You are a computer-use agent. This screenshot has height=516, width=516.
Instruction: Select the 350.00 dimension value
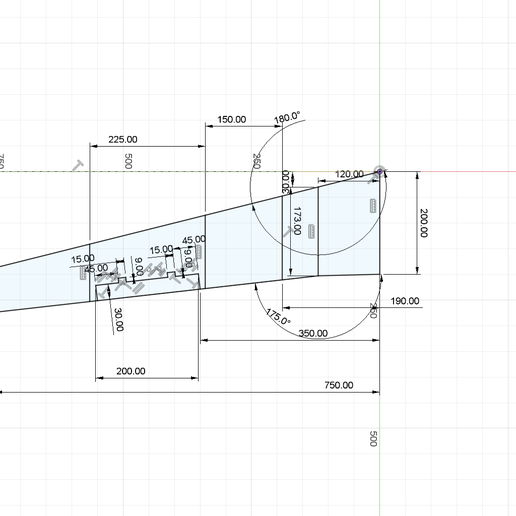pyautogui.click(x=313, y=333)
